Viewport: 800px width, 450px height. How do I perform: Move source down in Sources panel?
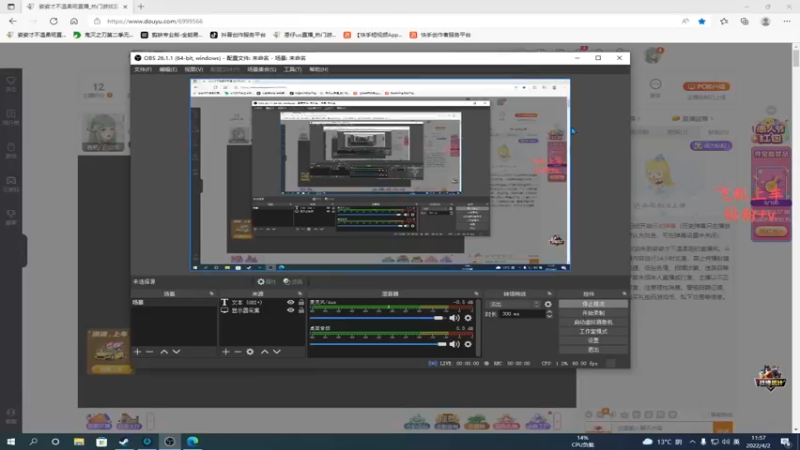tap(277, 352)
